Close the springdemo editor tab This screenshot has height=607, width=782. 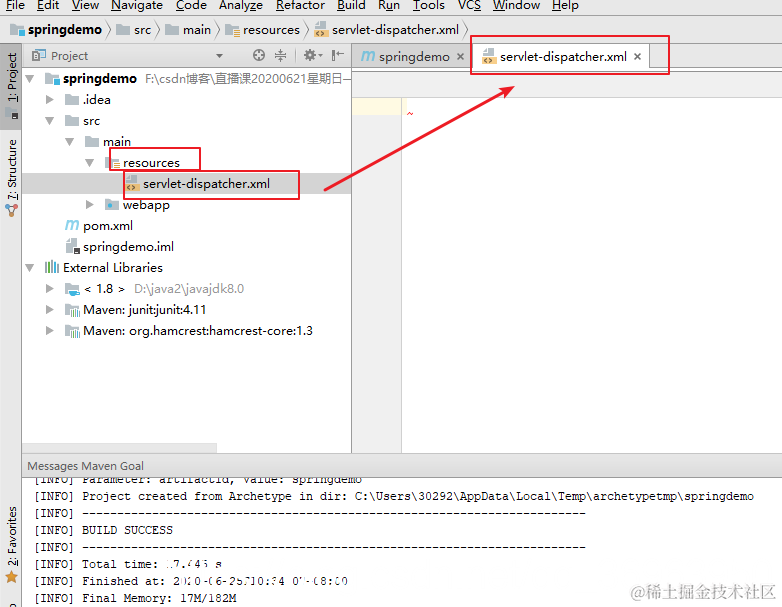(x=460, y=57)
